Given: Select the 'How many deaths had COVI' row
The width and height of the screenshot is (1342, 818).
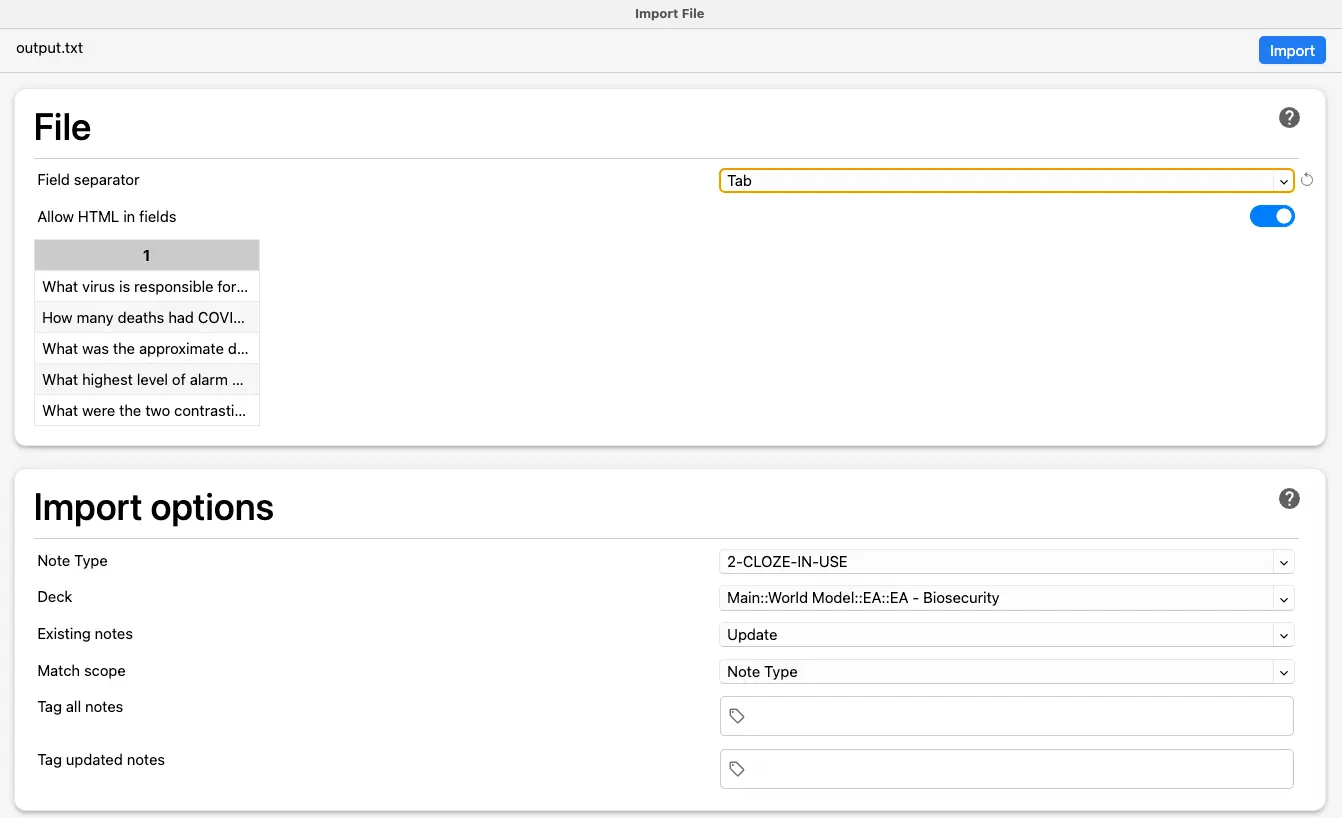Looking at the screenshot, I should [146, 318].
